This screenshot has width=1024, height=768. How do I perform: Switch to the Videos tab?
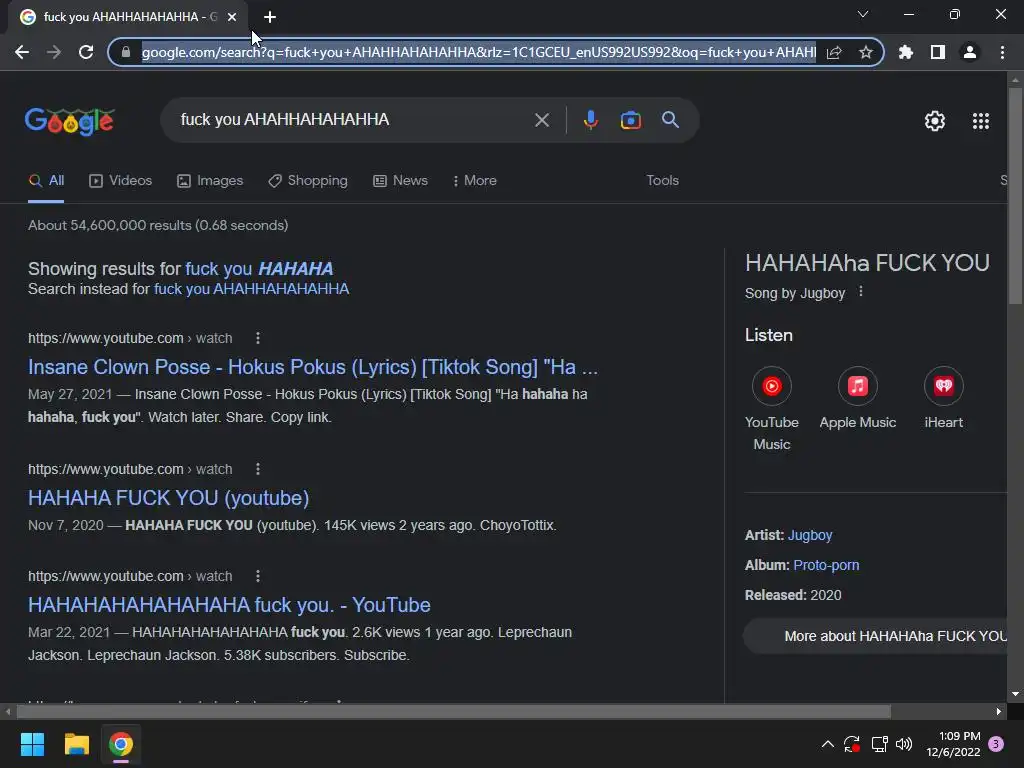(x=120, y=181)
